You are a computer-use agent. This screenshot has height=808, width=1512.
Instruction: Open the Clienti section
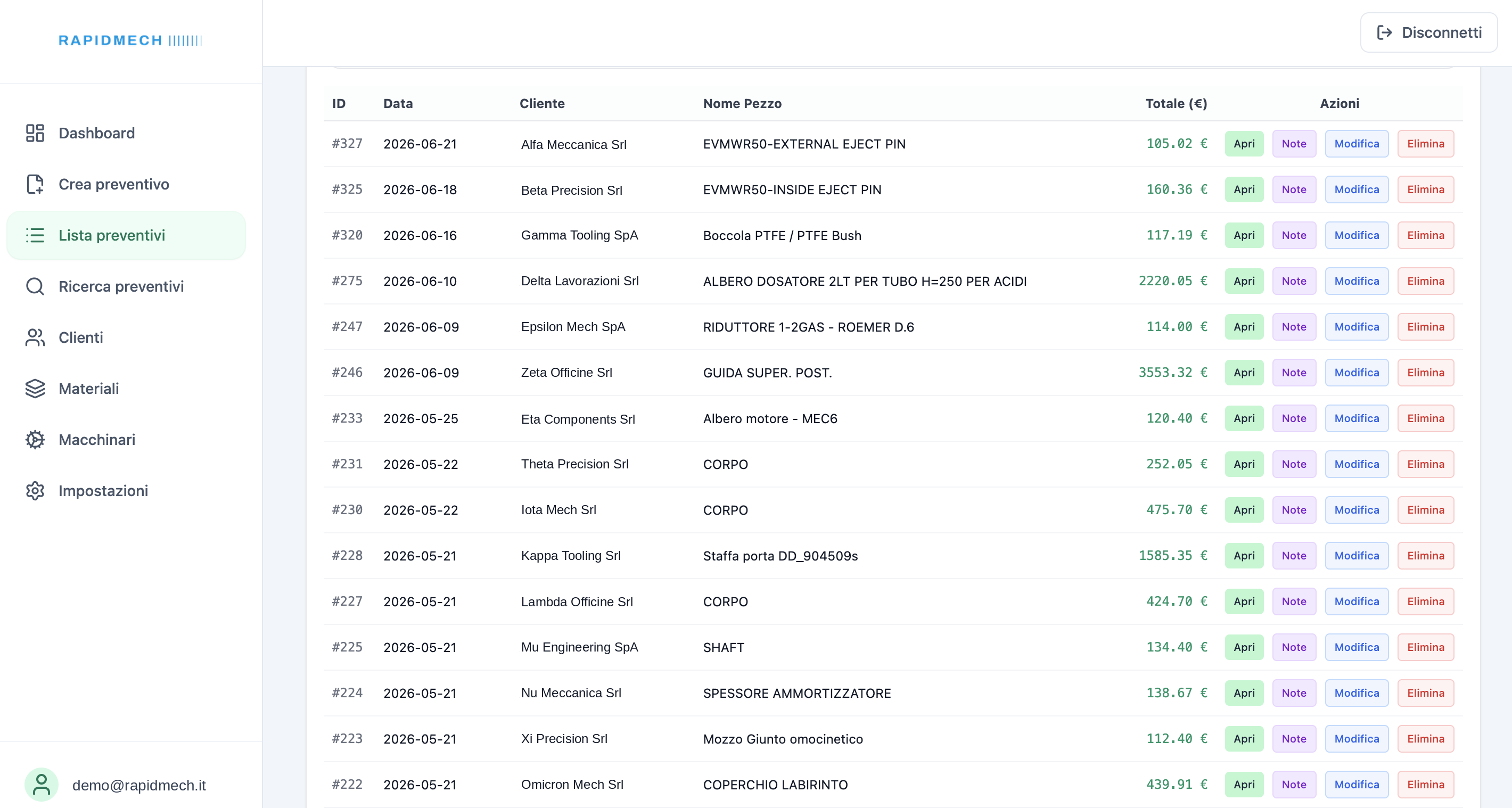126,337
